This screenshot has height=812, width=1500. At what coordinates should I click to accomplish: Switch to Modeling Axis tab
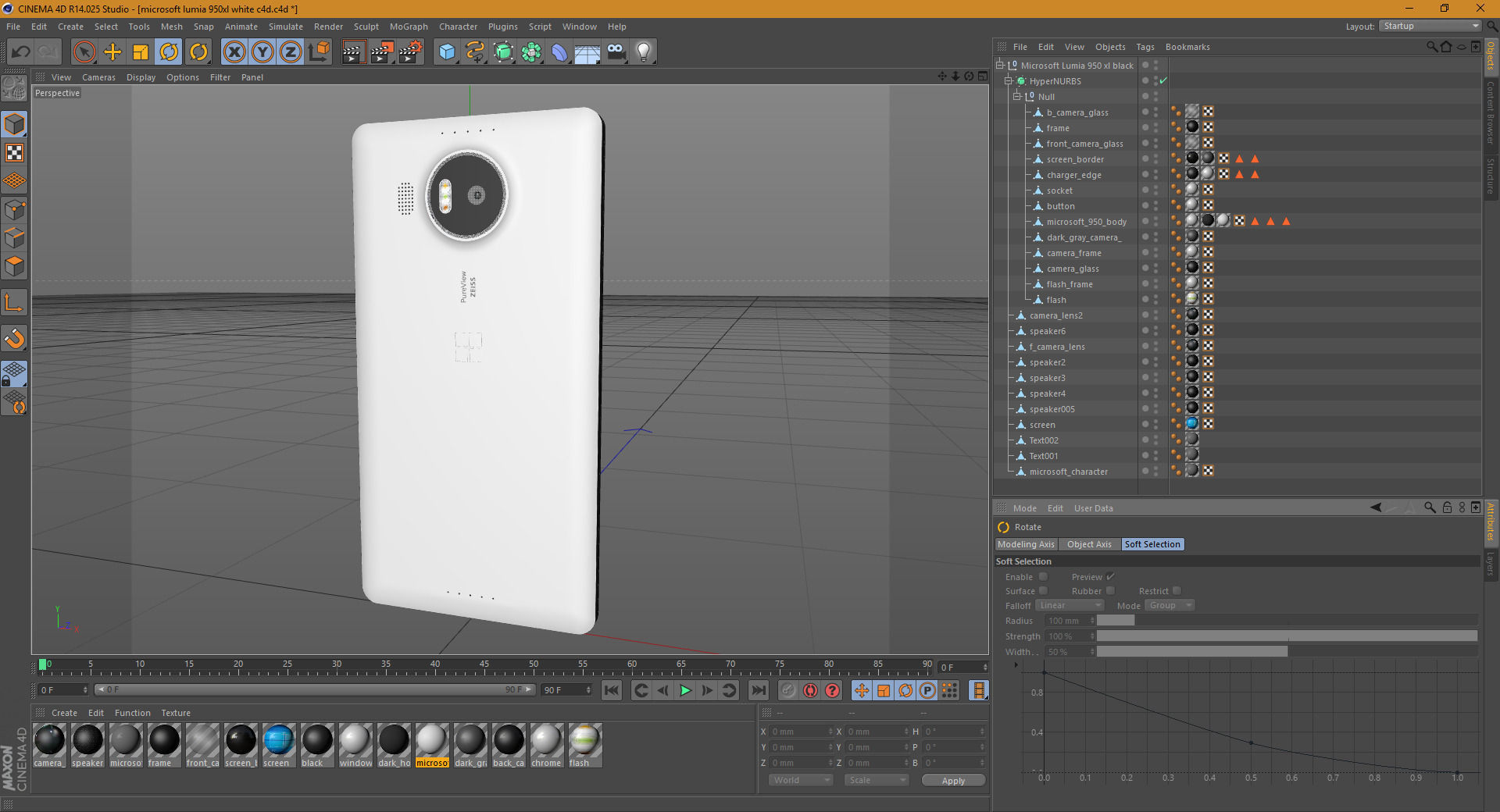[1026, 544]
